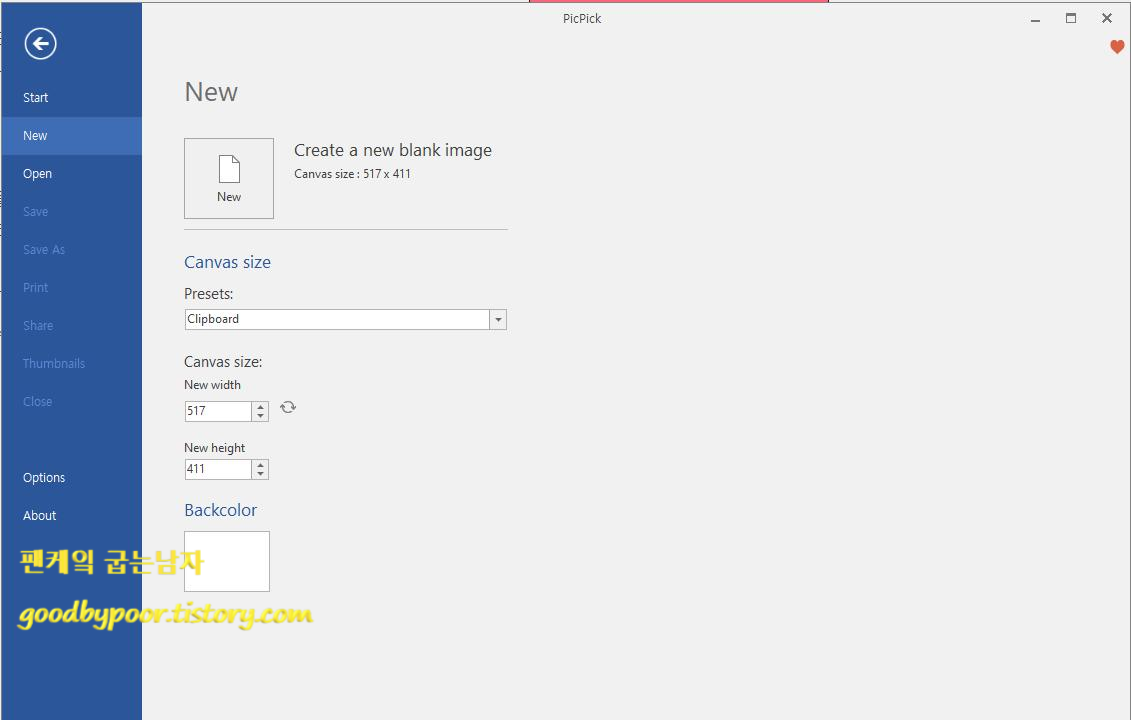Click the New width field showing 517
The height and width of the screenshot is (720, 1131).
218,411
